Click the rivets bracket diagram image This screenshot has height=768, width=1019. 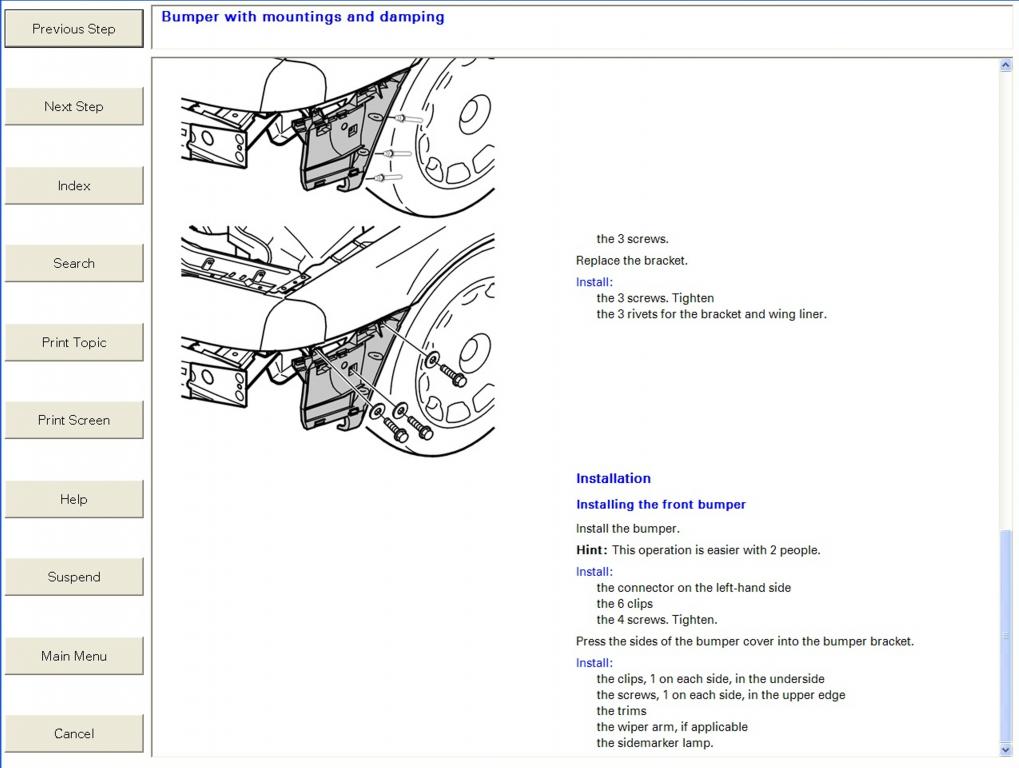[338, 138]
